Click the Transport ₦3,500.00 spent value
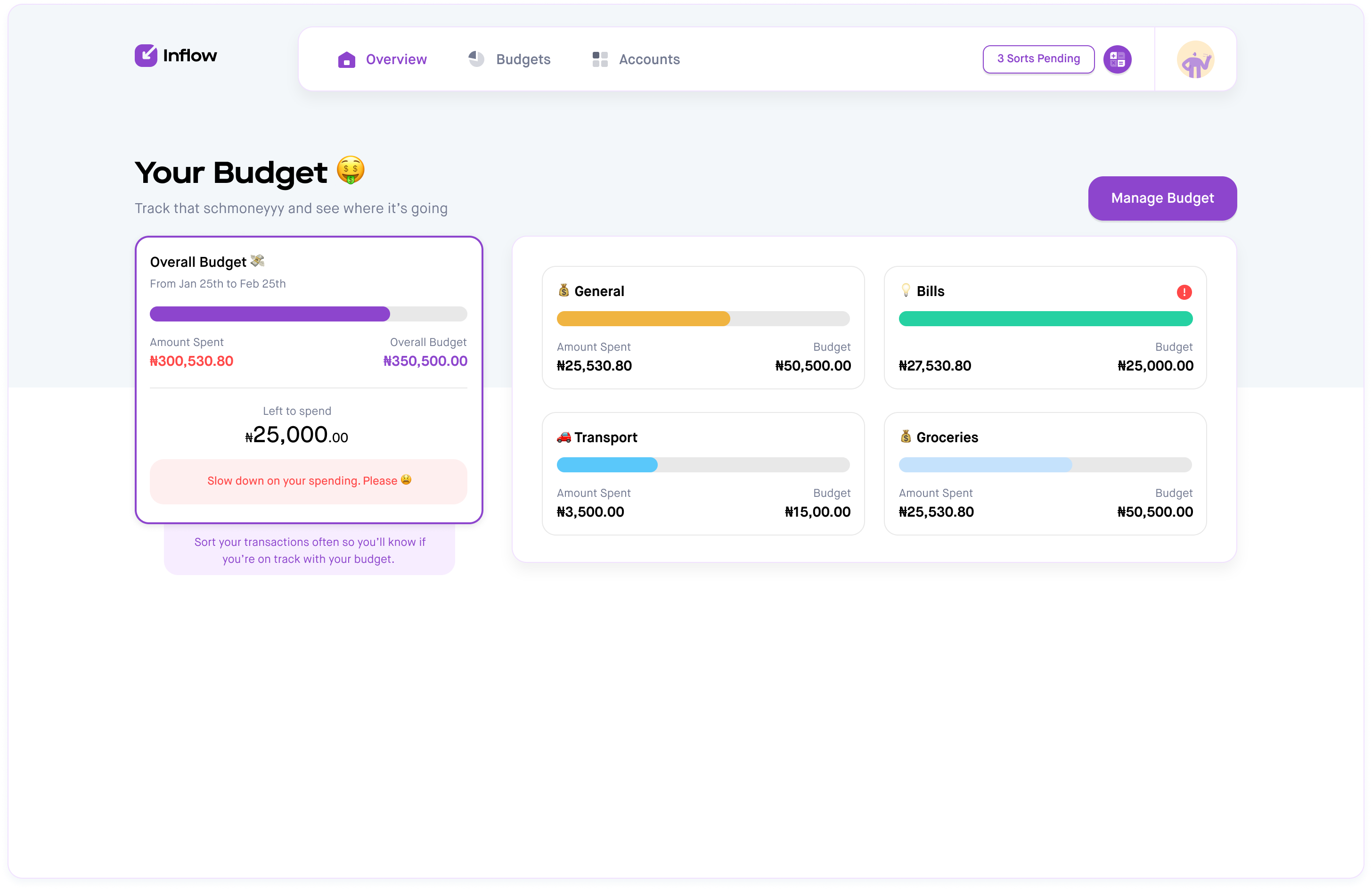 coord(590,512)
